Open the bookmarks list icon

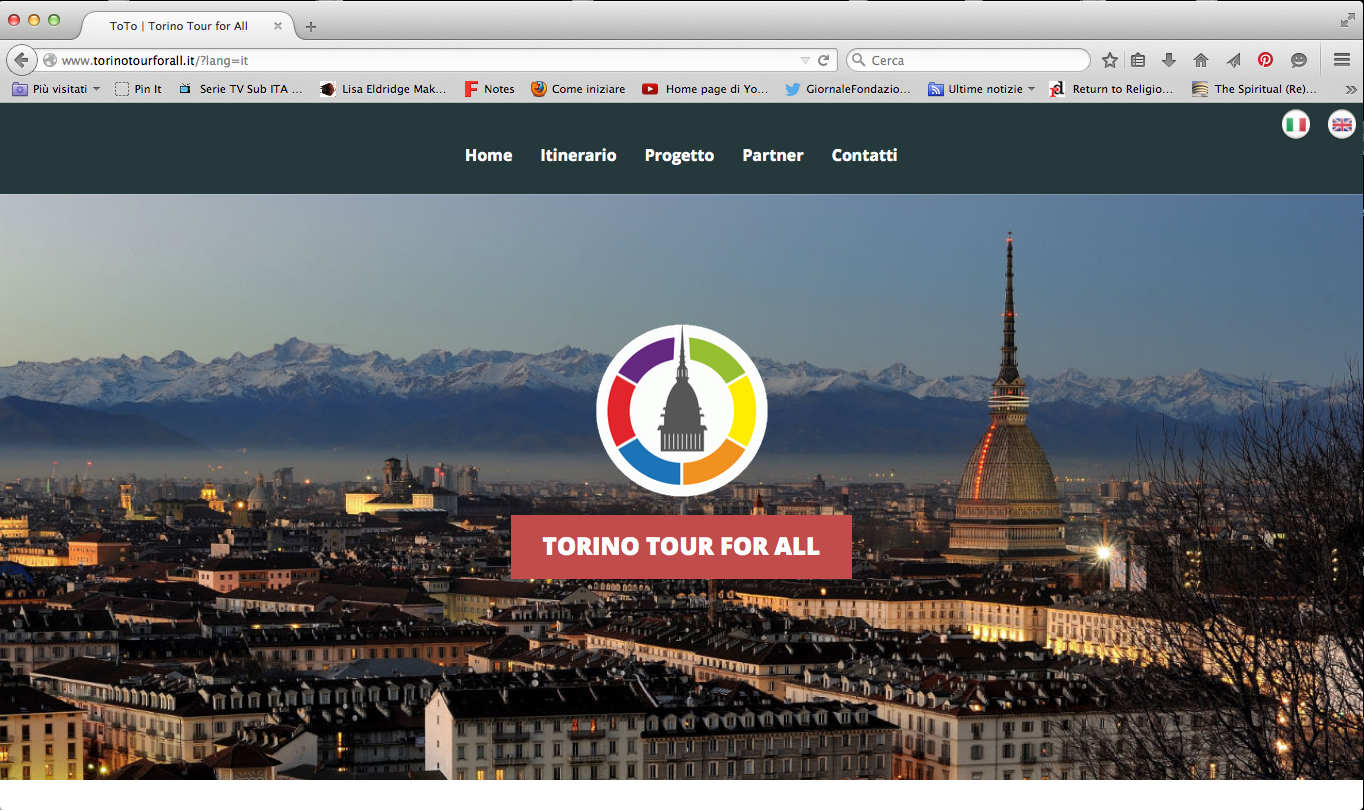click(1138, 60)
